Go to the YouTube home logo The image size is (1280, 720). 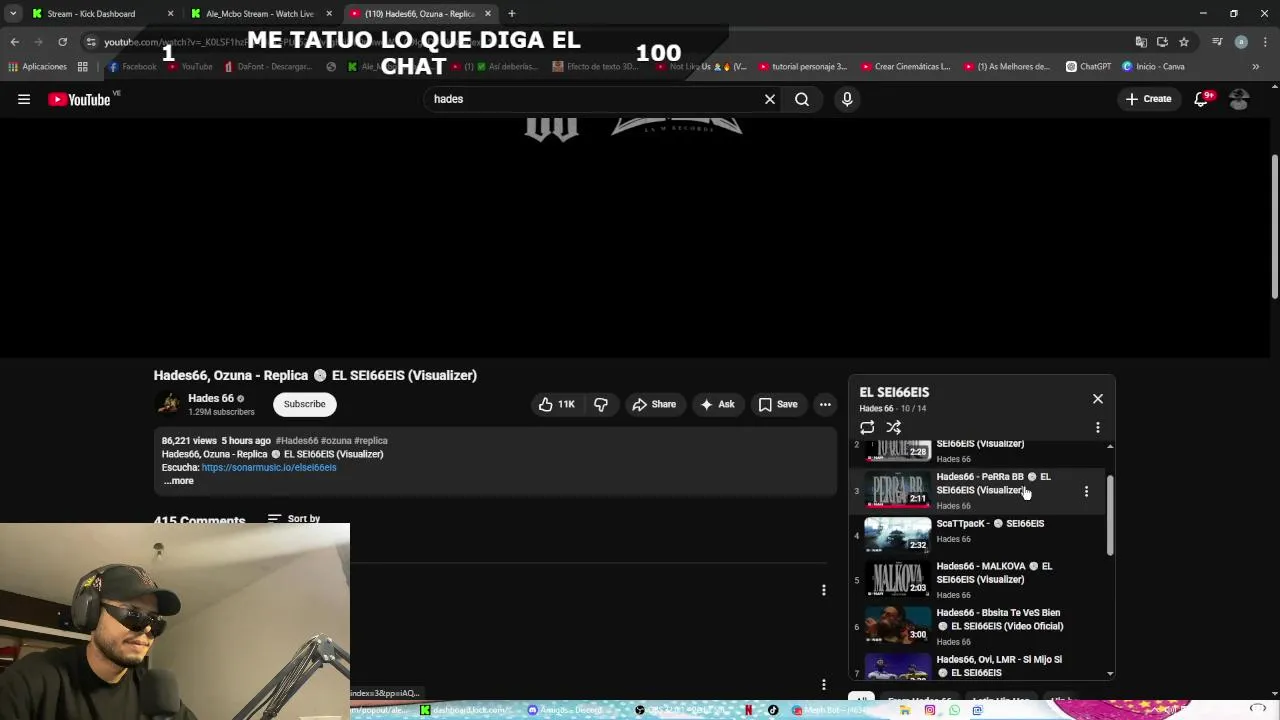(x=79, y=99)
